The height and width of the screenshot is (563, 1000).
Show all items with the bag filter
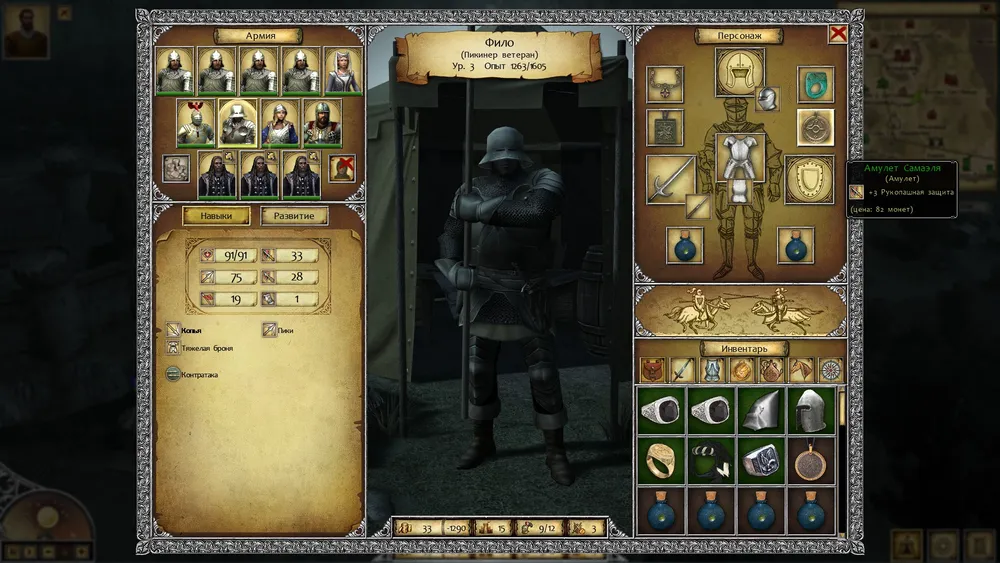[x=652, y=370]
